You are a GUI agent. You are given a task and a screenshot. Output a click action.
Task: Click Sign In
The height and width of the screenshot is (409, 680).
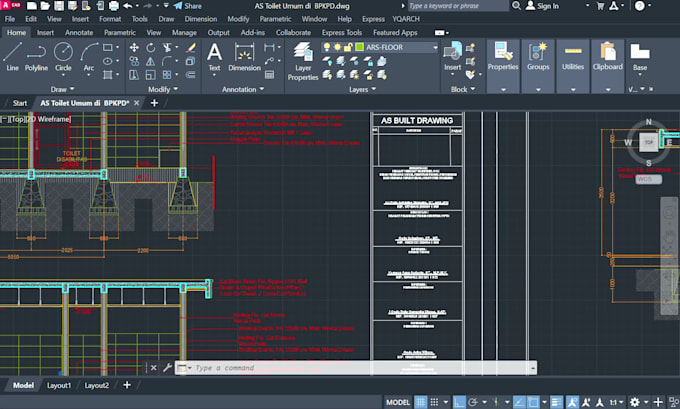[x=543, y=6]
